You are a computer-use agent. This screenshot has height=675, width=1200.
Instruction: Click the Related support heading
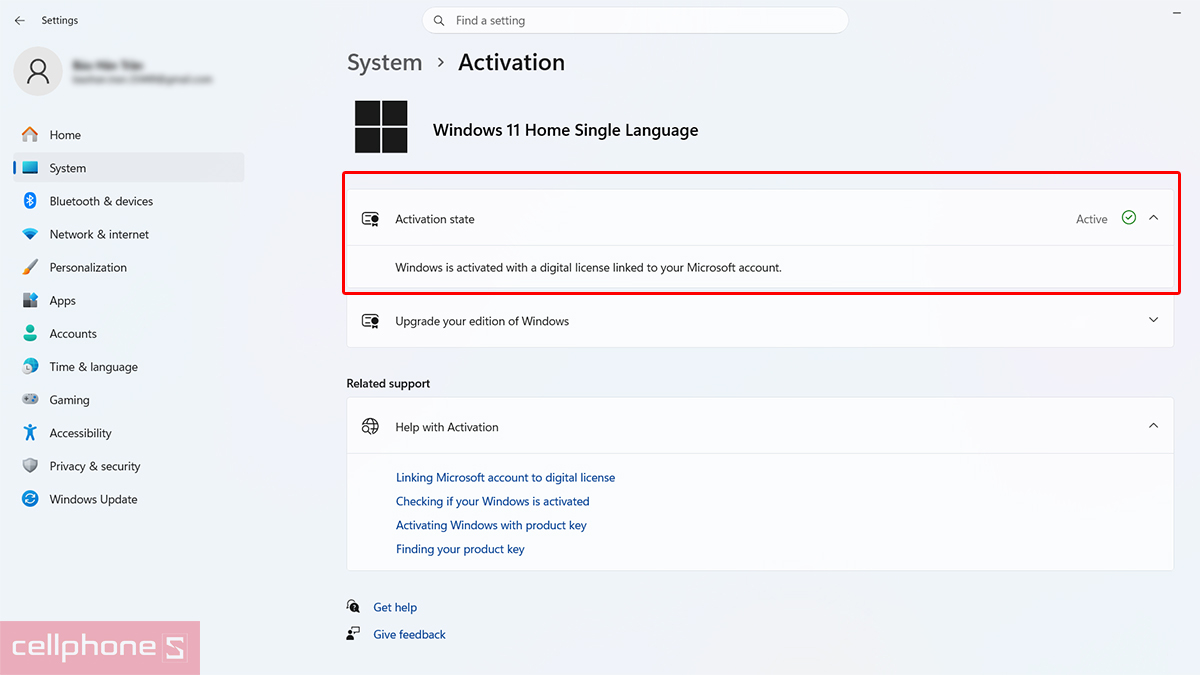click(x=388, y=383)
